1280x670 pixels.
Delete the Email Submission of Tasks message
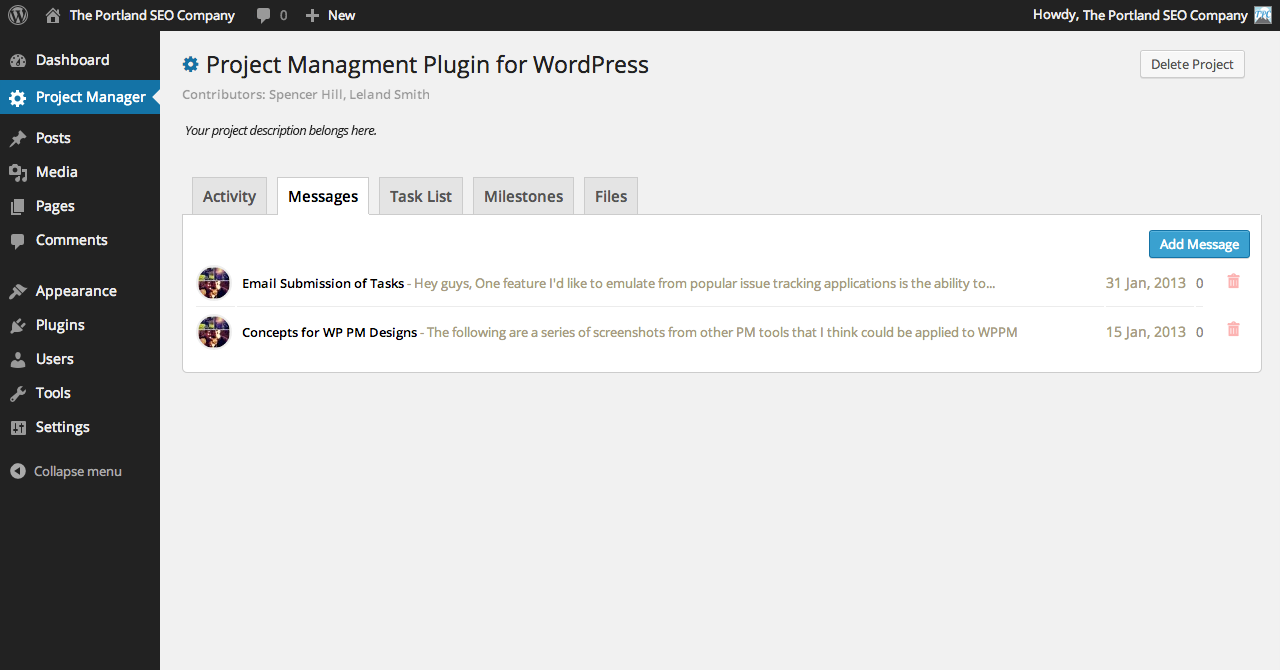1233,282
